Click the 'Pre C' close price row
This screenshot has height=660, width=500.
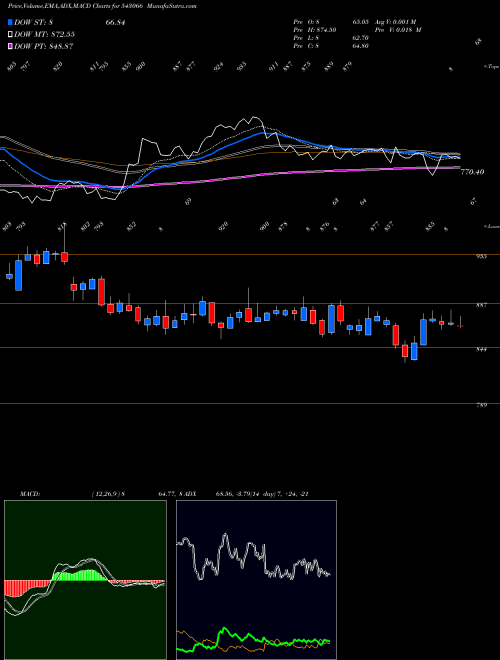[331, 45]
